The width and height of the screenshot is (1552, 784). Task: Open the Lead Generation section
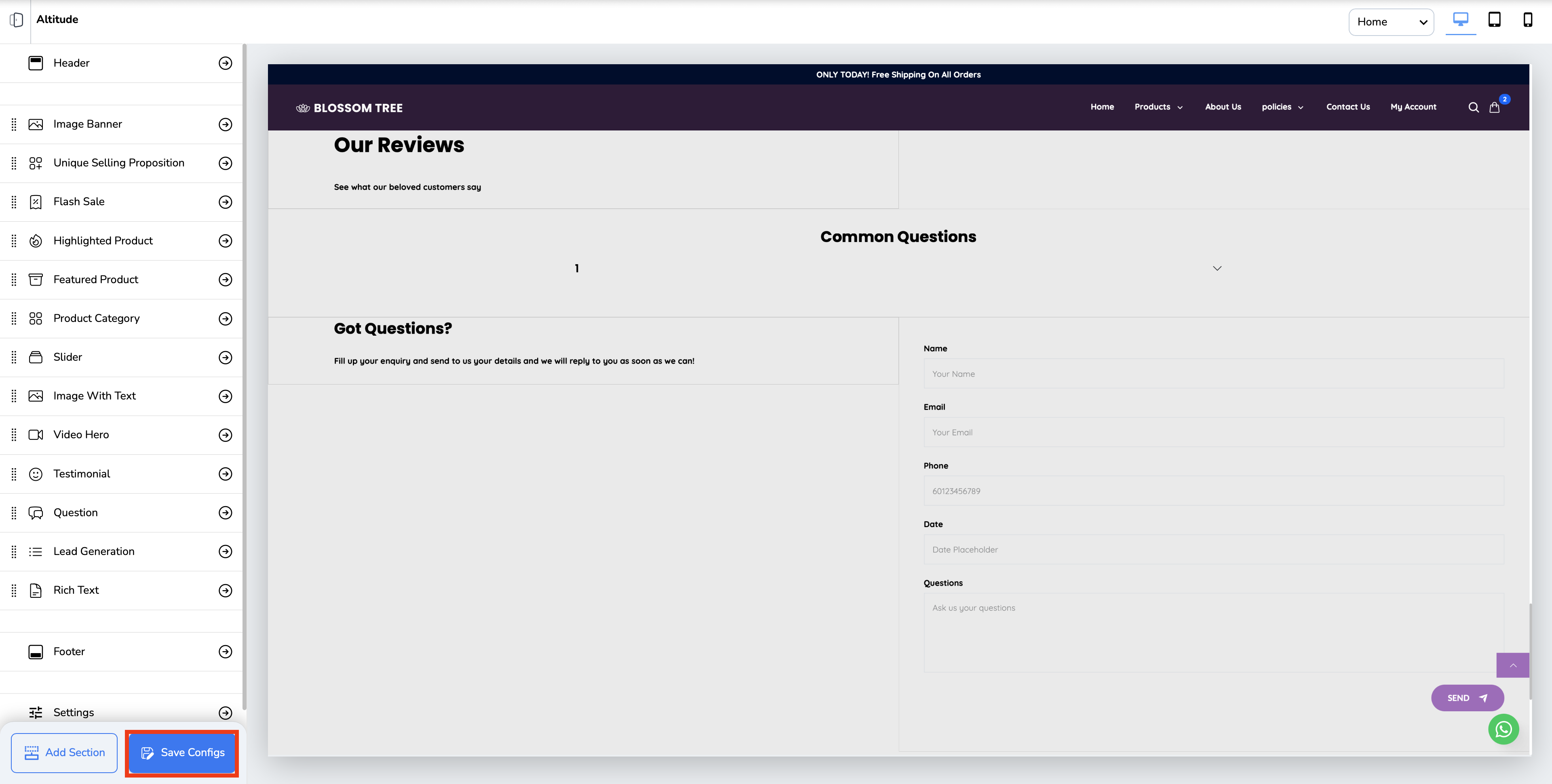[x=226, y=552]
